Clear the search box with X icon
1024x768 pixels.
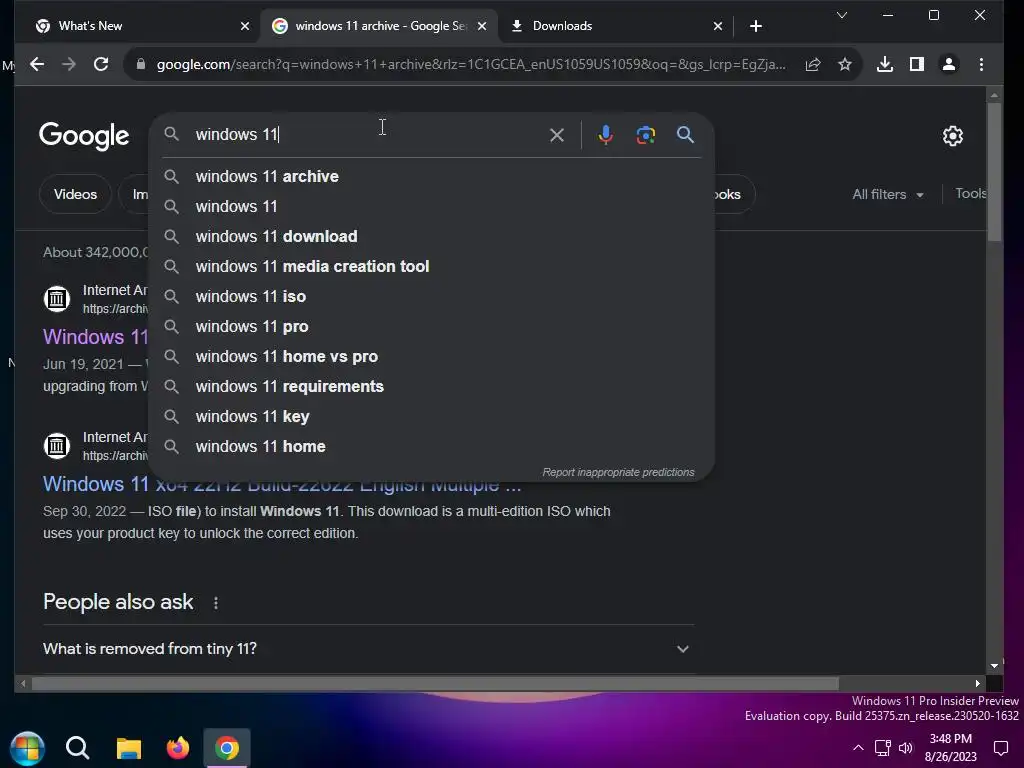click(x=556, y=135)
